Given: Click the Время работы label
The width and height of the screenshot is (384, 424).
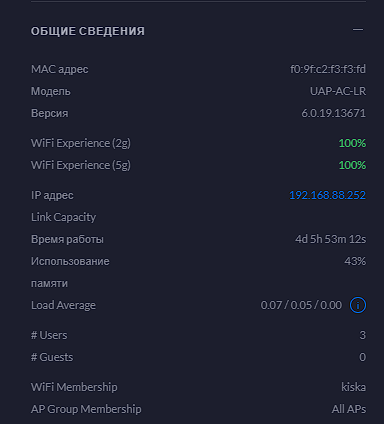Looking at the screenshot, I should pos(67,239).
